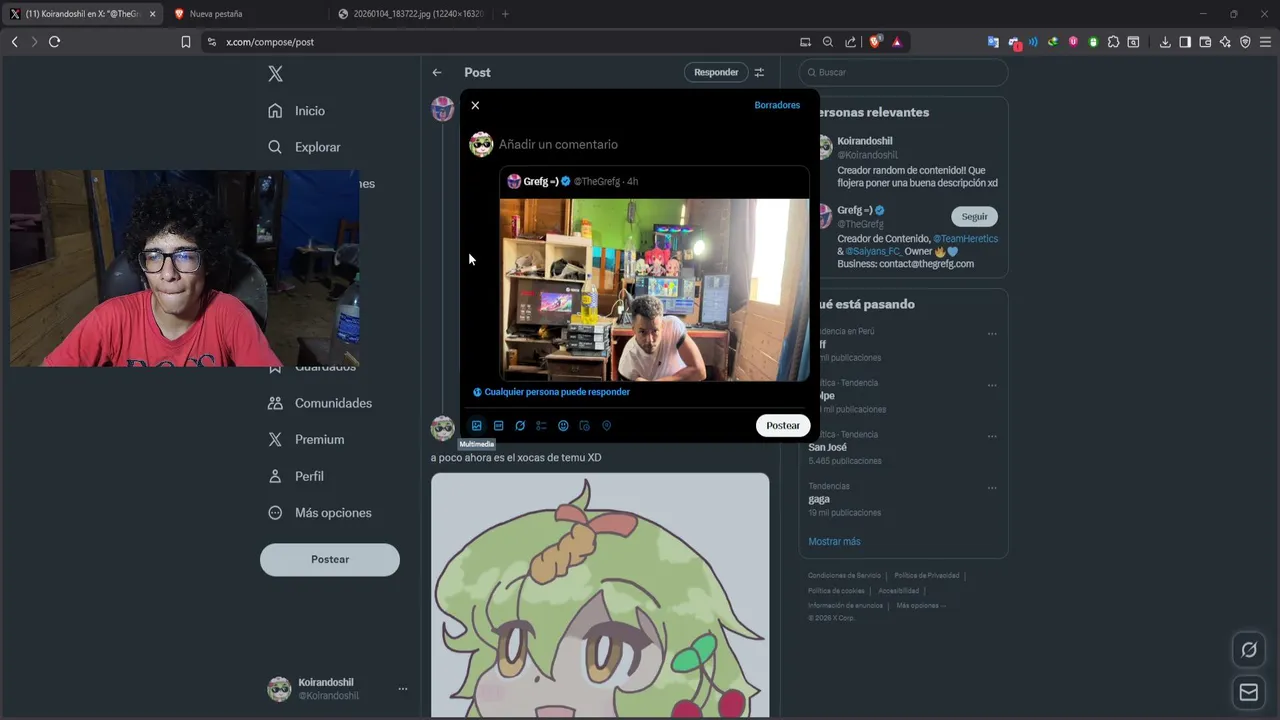Open Brave Leo AI sparkle icon
The height and width of the screenshot is (720, 1280).
coord(1225,42)
